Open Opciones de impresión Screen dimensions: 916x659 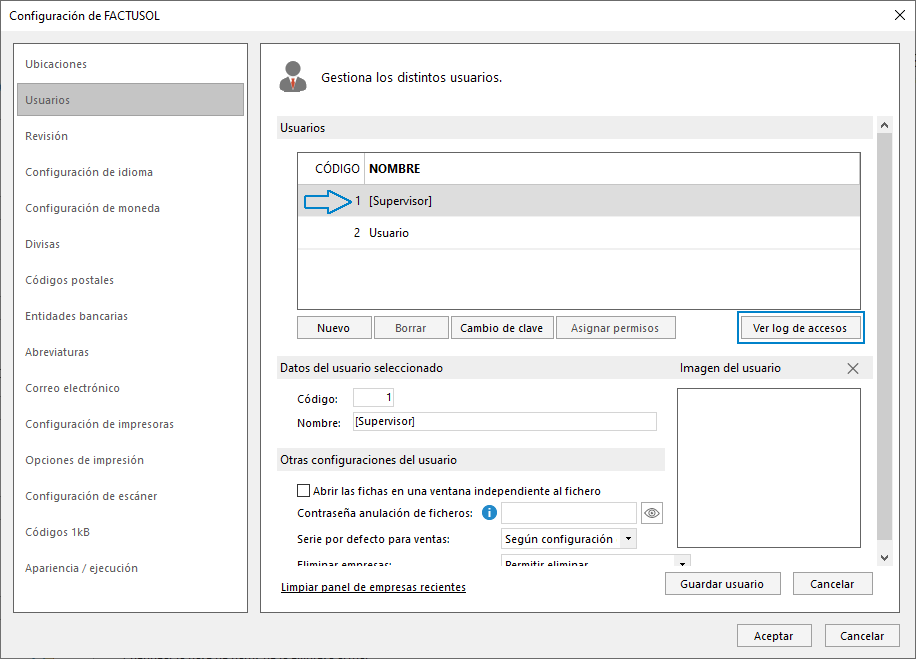tap(130, 460)
